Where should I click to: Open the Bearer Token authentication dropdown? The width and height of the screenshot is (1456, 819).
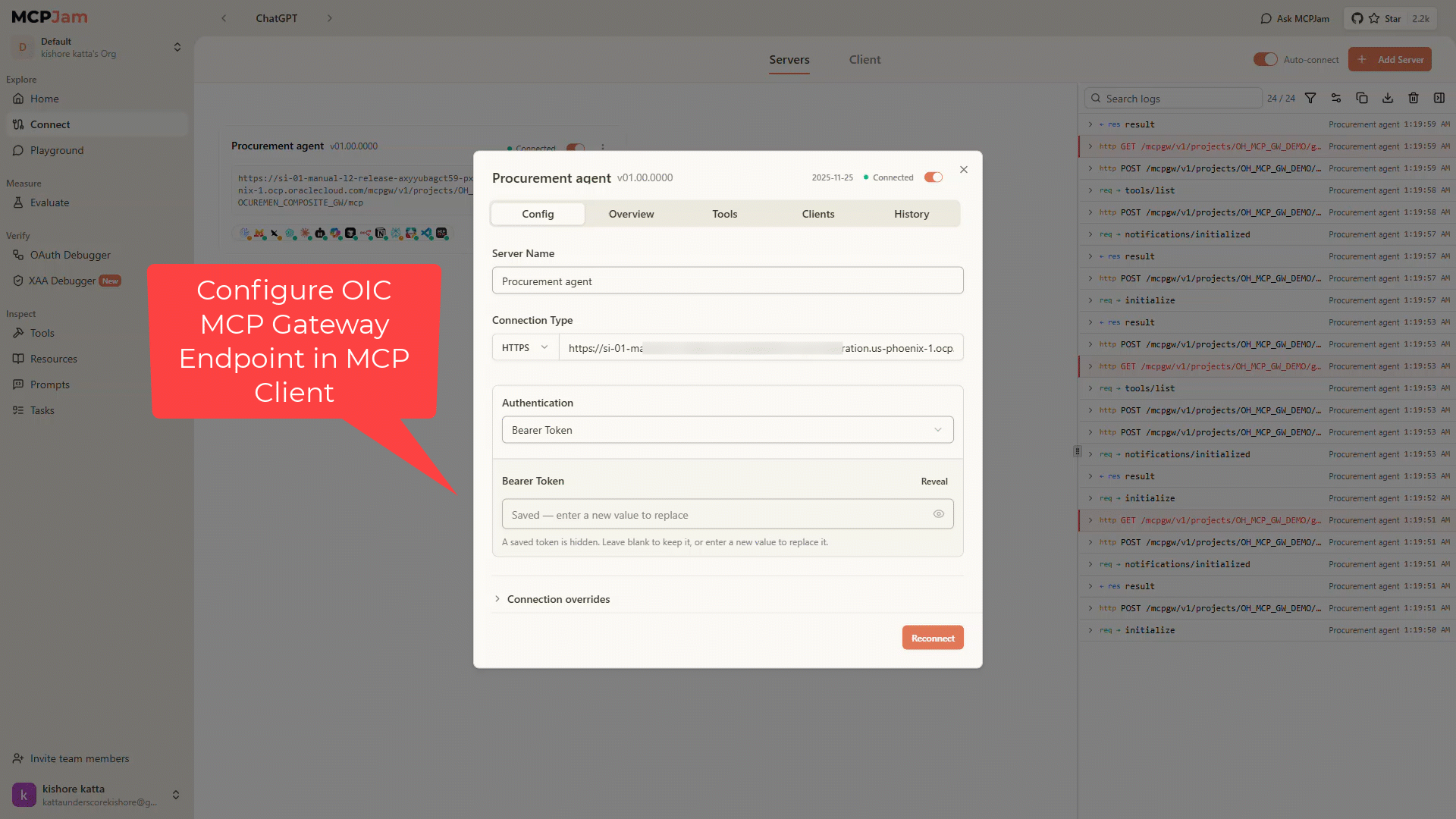click(727, 430)
